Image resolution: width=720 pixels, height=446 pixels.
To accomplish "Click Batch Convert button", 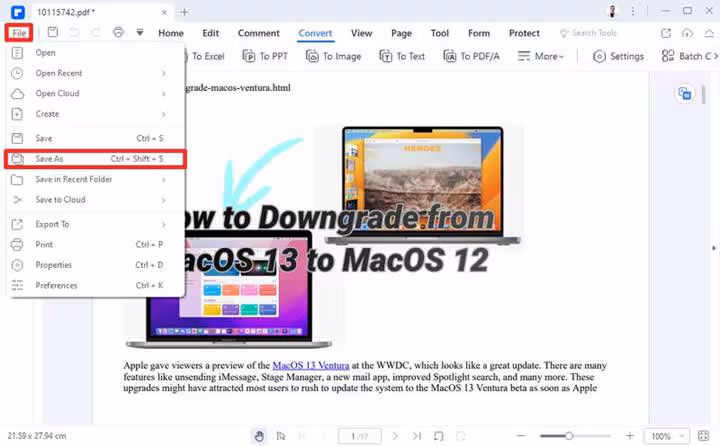I will click(687, 56).
